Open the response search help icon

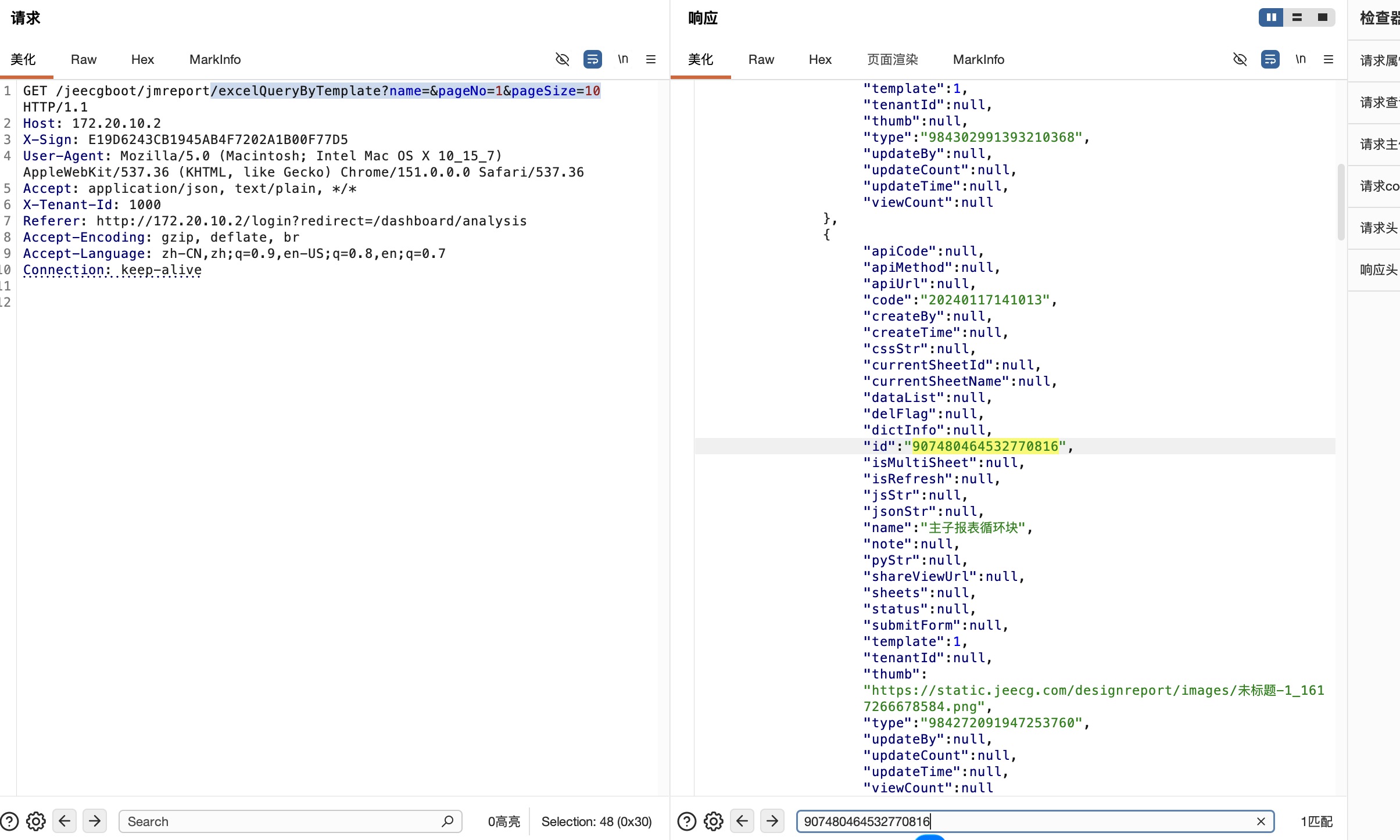[x=686, y=821]
